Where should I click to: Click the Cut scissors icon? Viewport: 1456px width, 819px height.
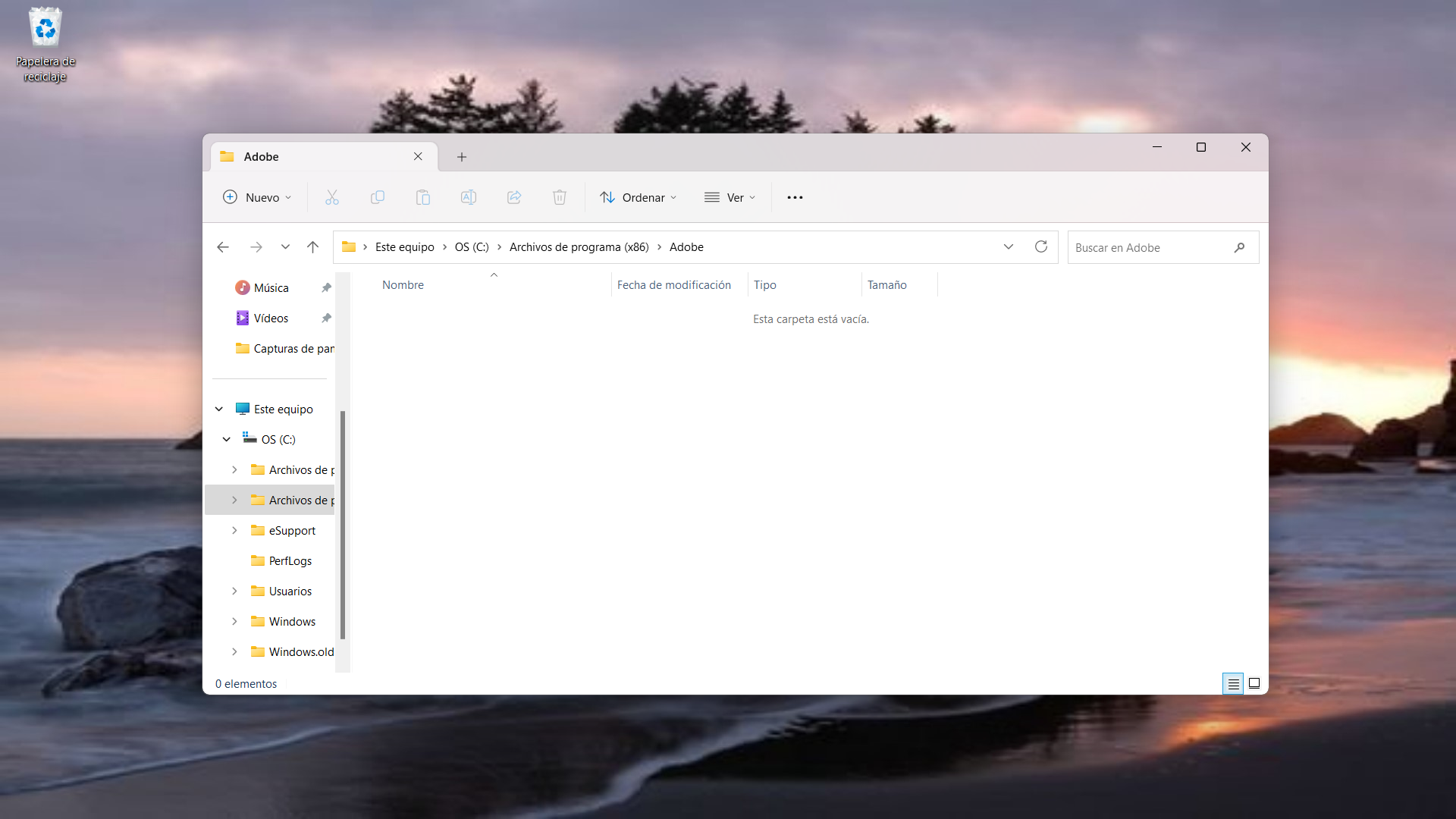point(331,198)
